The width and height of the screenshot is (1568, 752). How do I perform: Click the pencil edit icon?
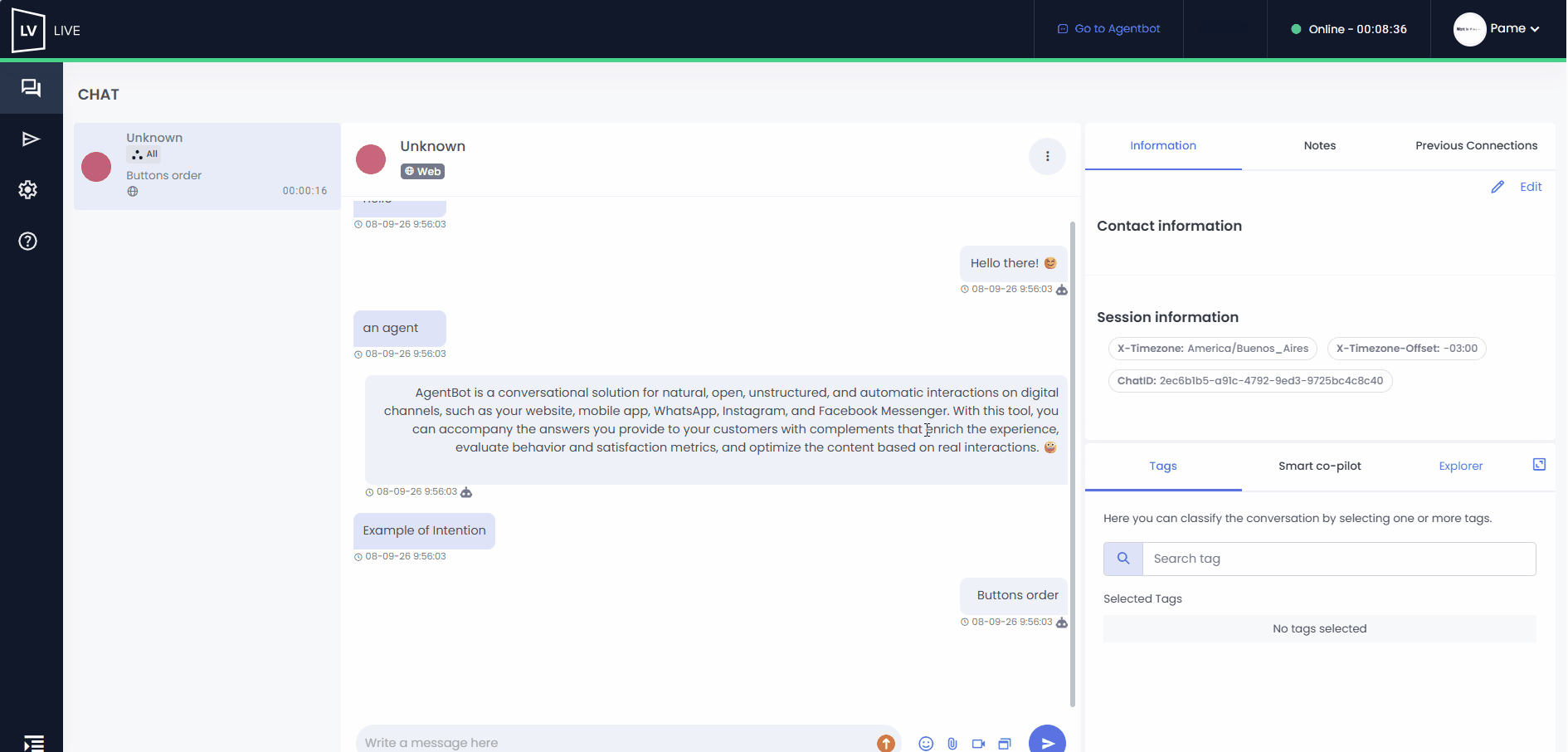1497,187
